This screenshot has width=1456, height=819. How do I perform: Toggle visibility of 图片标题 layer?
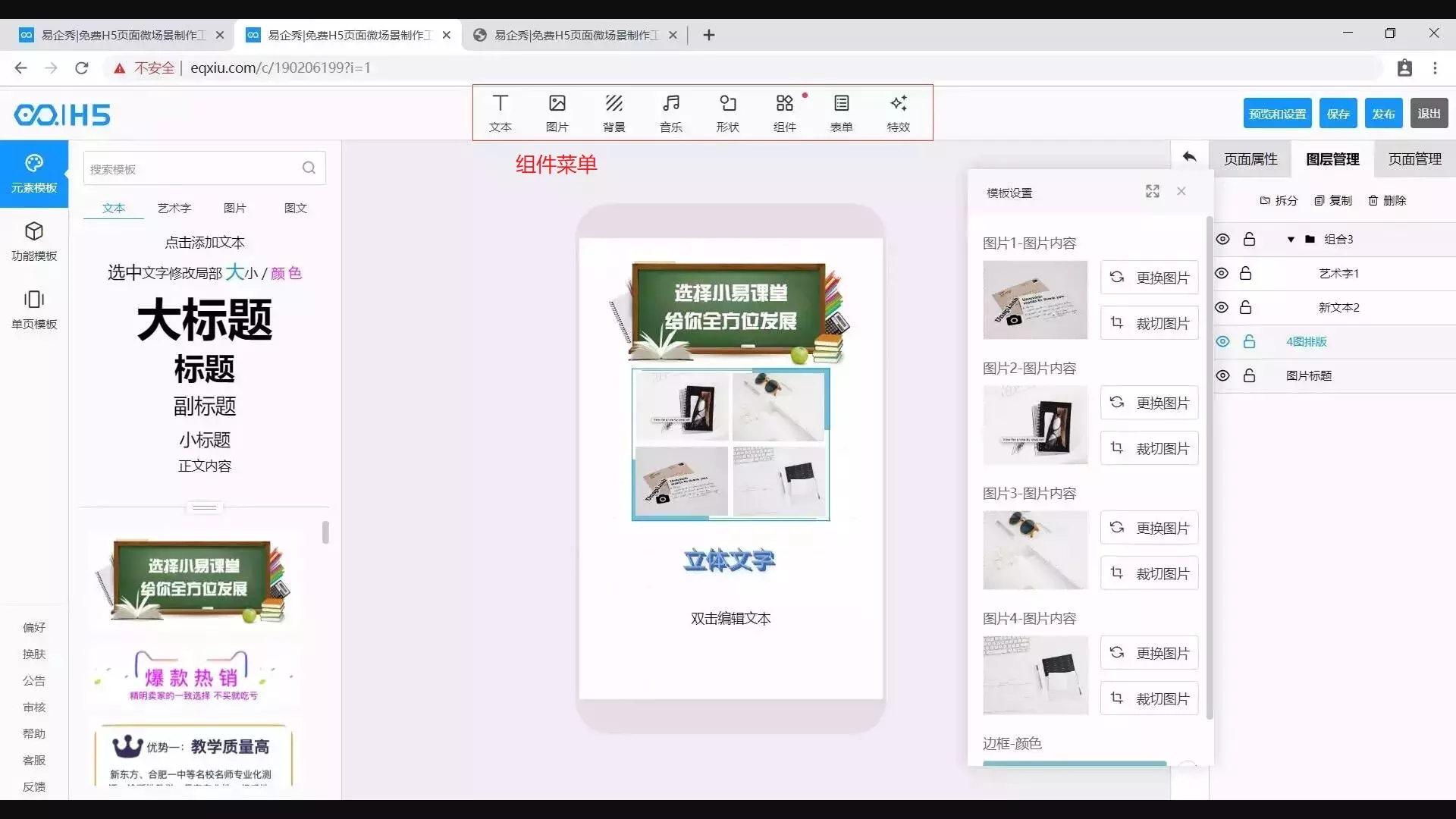(1222, 375)
